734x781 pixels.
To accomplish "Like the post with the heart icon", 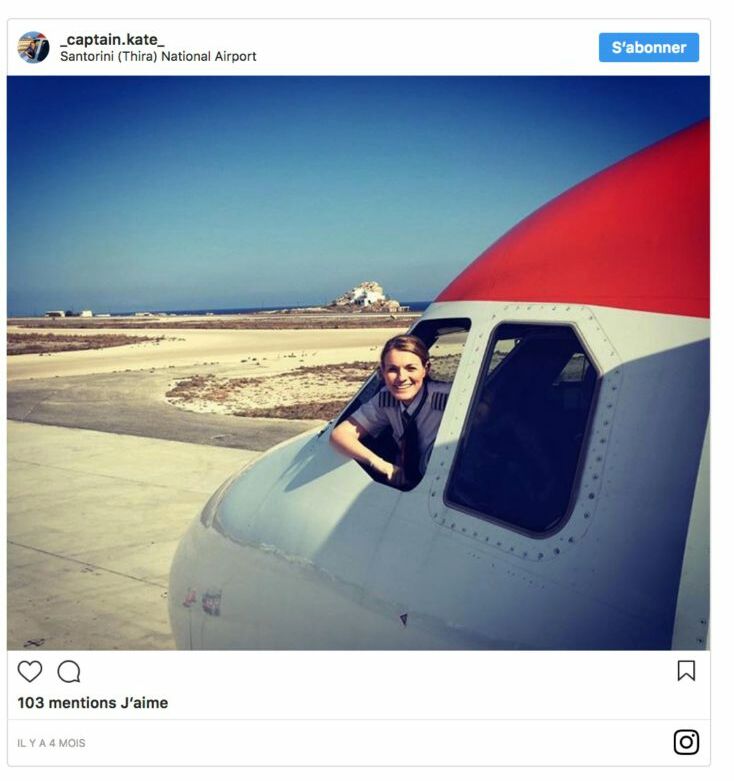I will coord(30,671).
